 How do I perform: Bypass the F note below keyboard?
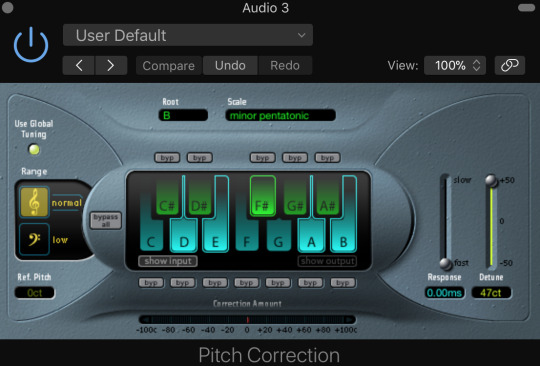tap(246, 283)
